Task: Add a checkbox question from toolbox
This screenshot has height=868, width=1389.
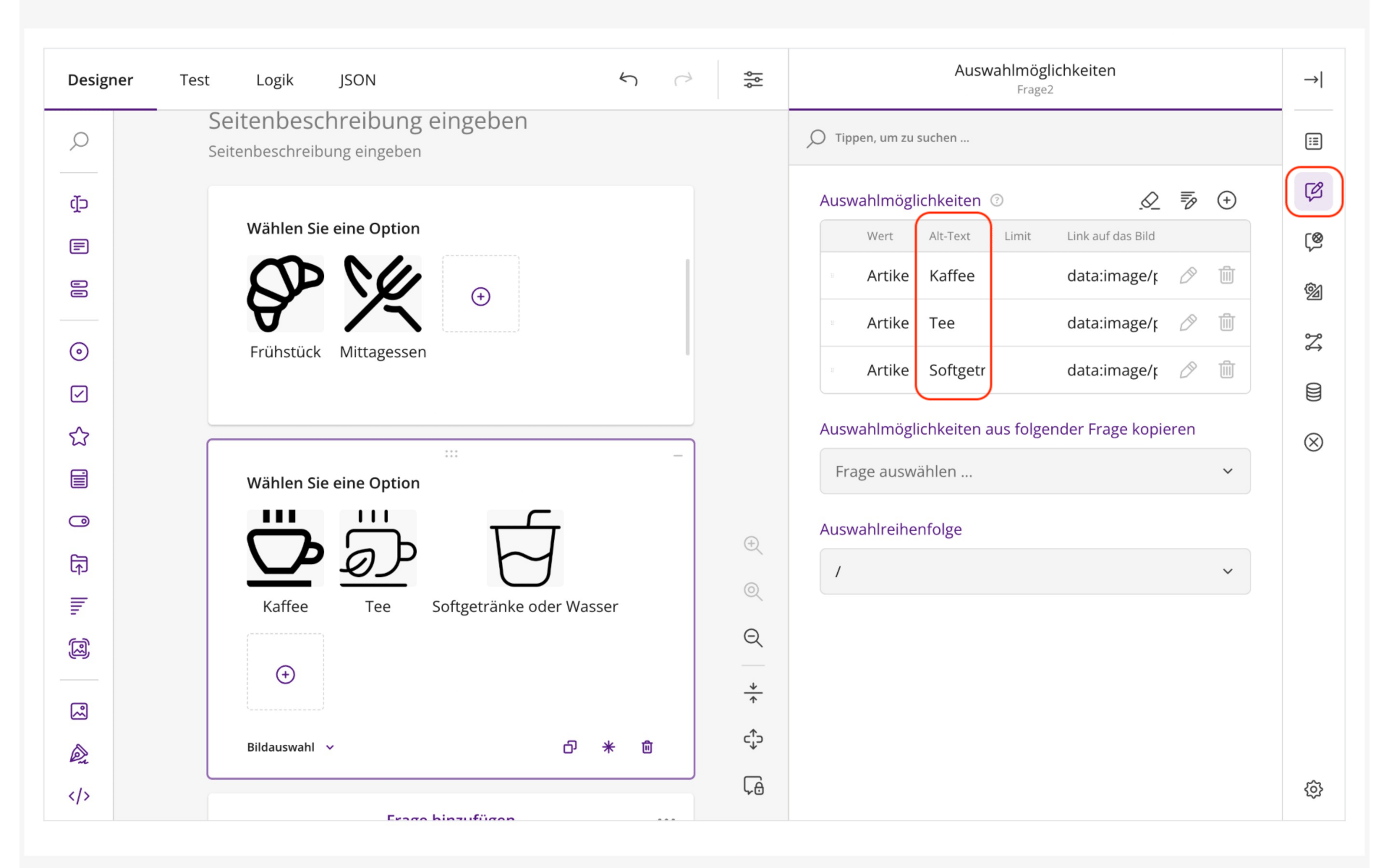Action: [x=79, y=394]
